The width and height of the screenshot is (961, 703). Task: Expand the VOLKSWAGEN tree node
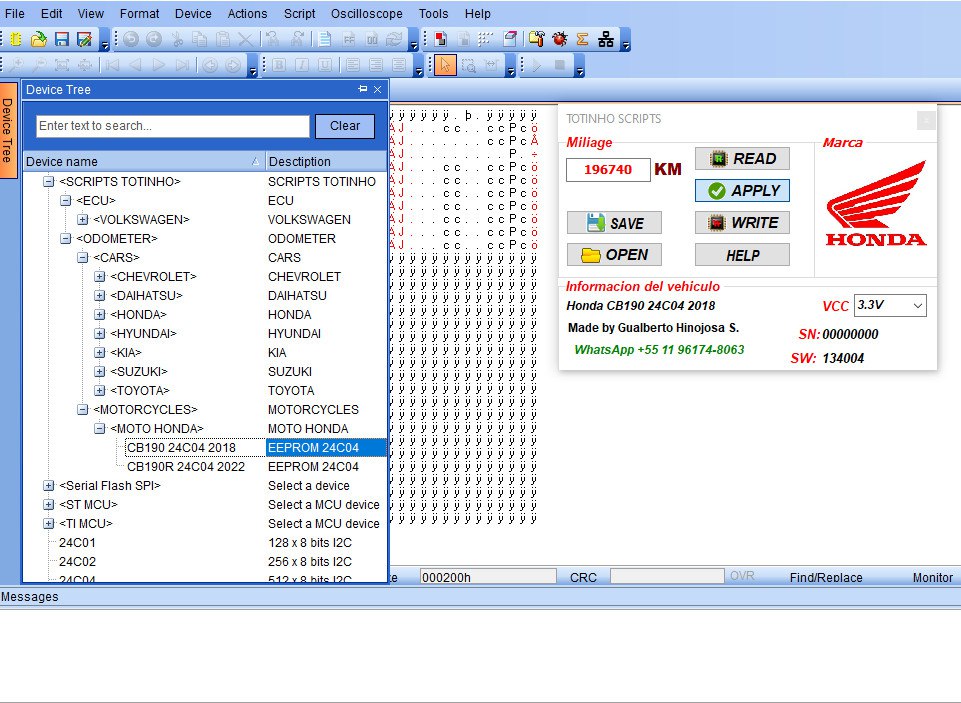[x=82, y=220]
